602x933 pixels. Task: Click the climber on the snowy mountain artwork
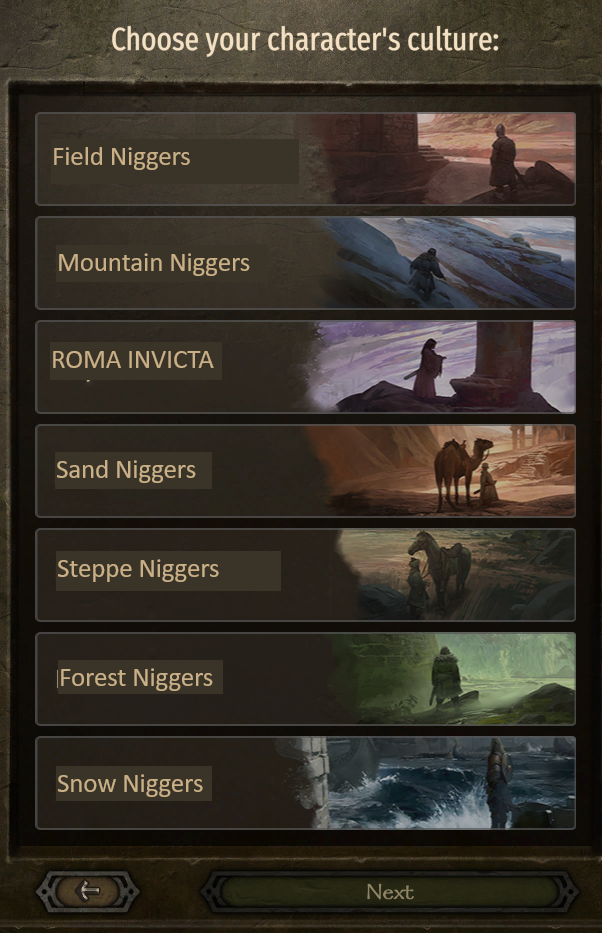coord(426,273)
